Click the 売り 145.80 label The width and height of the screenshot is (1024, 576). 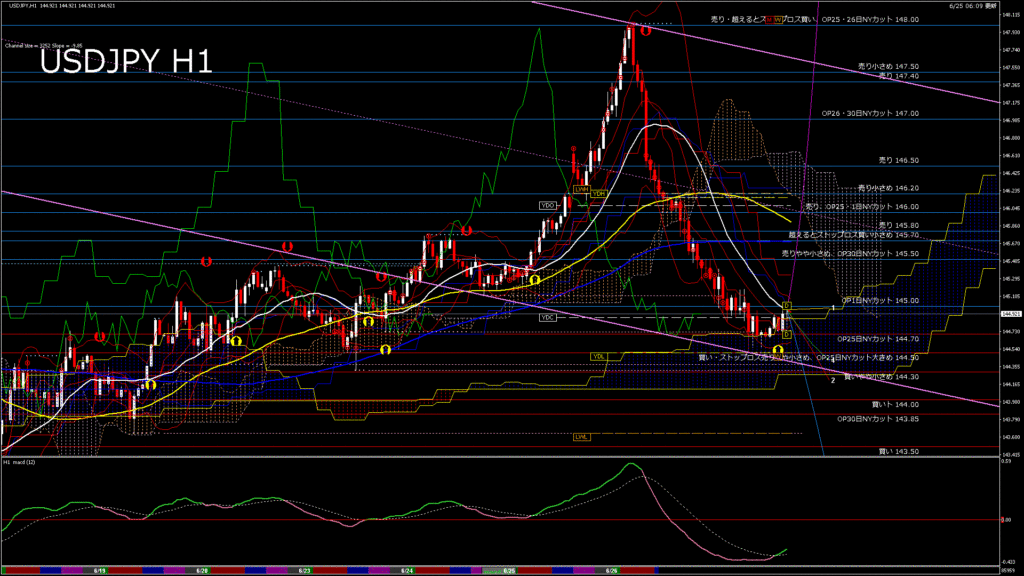point(899,225)
